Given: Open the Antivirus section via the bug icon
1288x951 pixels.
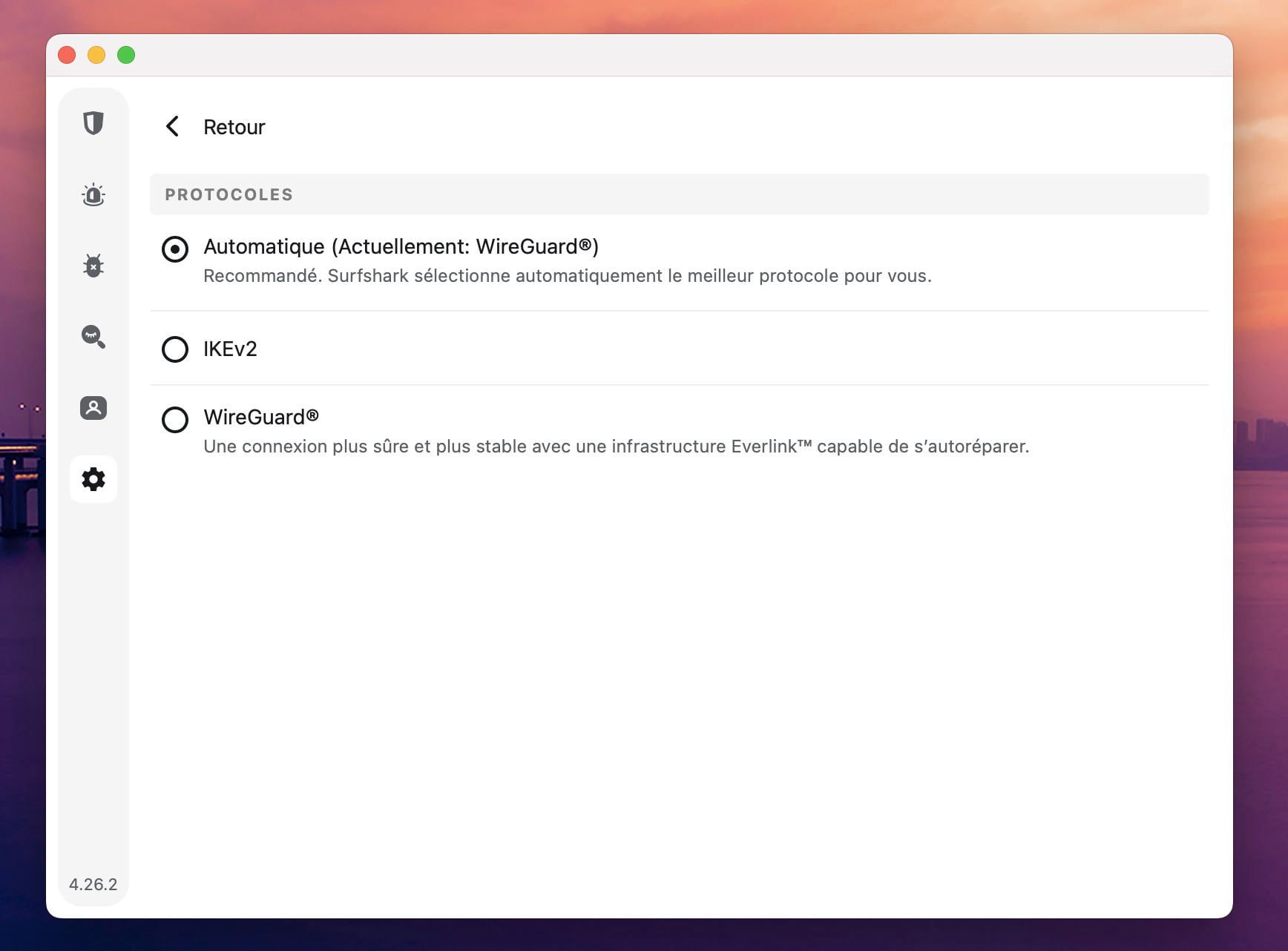Looking at the screenshot, I should [x=93, y=265].
